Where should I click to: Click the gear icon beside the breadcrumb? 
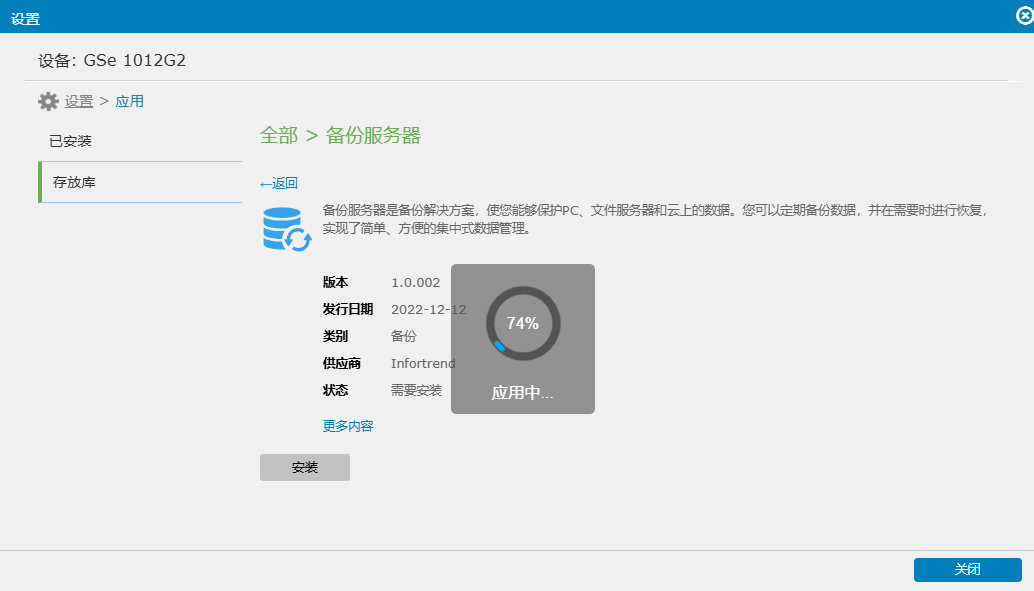click(x=48, y=101)
